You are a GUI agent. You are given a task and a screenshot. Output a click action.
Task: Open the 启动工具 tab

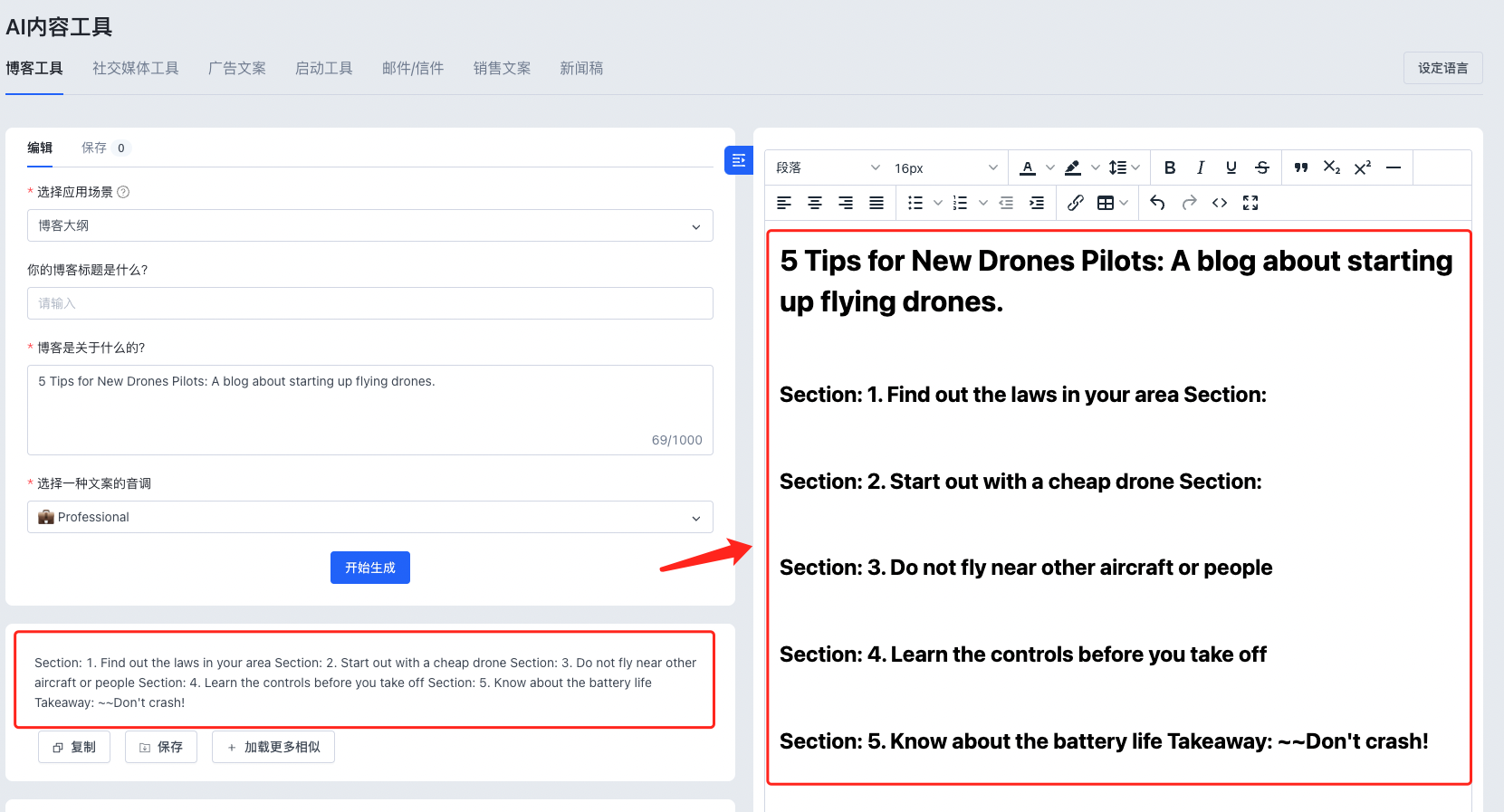point(324,68)
